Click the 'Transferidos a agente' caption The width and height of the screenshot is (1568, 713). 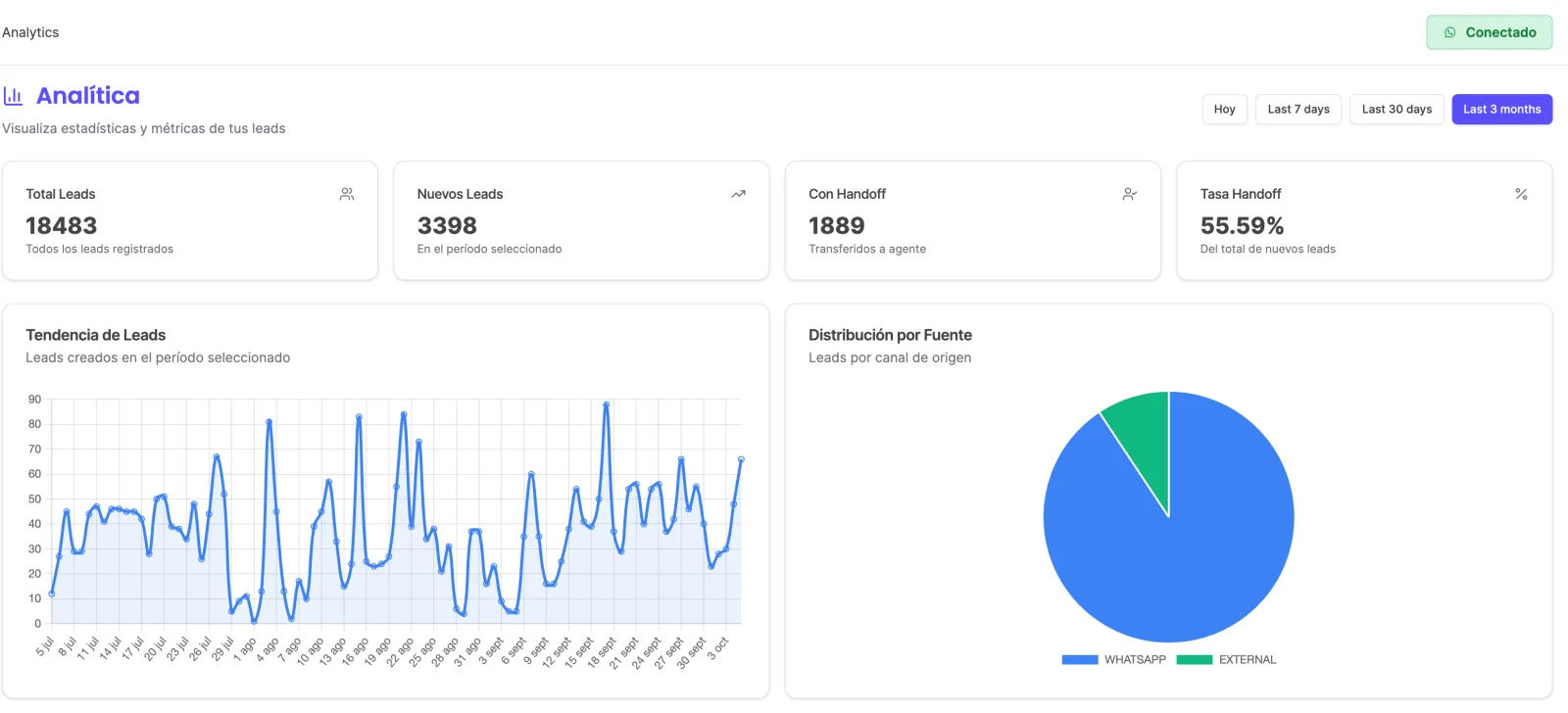click(867, 249)
